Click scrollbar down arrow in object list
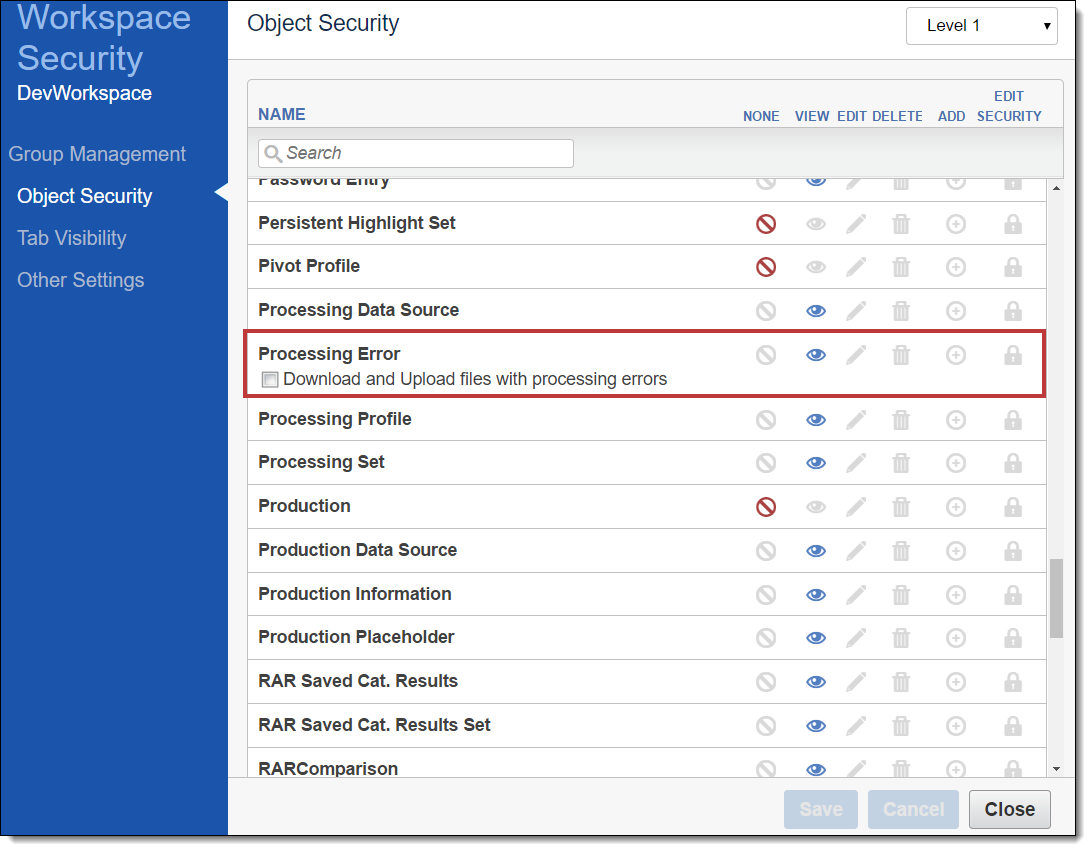The width and height of the screenshot is (1091, 851). coord(1057,768)
